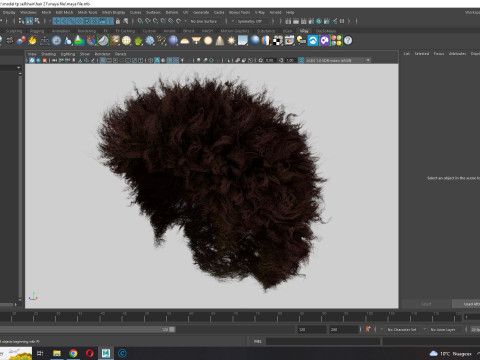Open Attribute Editor Selected menu
Viewport: 480px width, 360px height.
coord(422,54)
